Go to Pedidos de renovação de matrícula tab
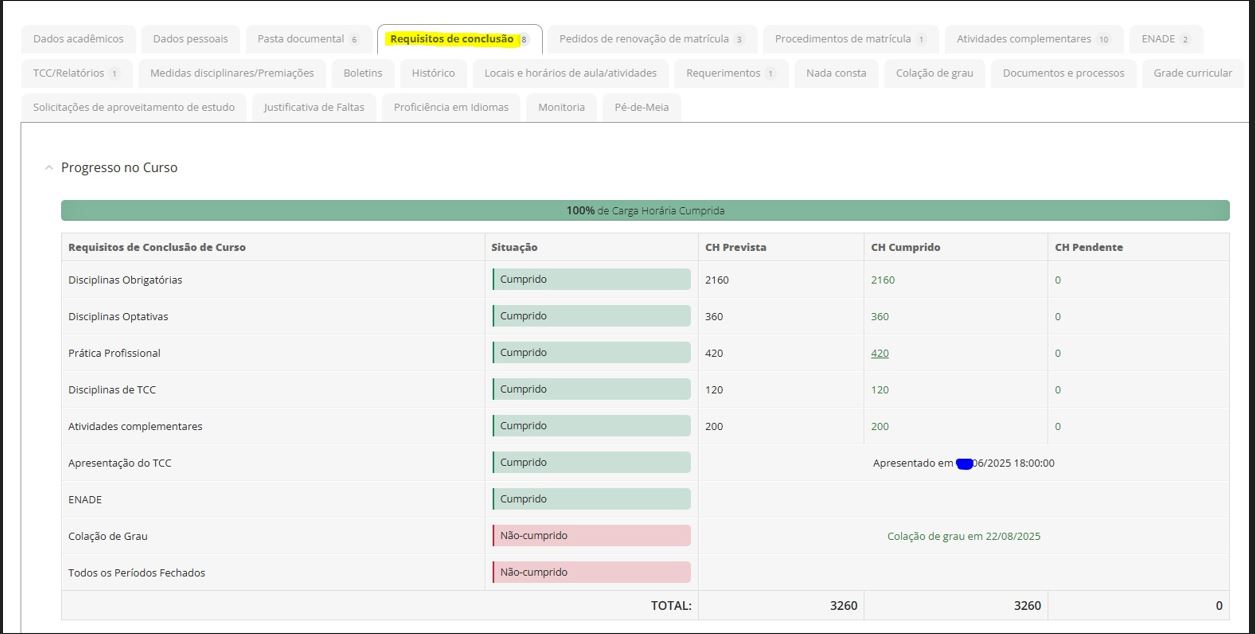 pyautogui.click(x=652, y=39)
